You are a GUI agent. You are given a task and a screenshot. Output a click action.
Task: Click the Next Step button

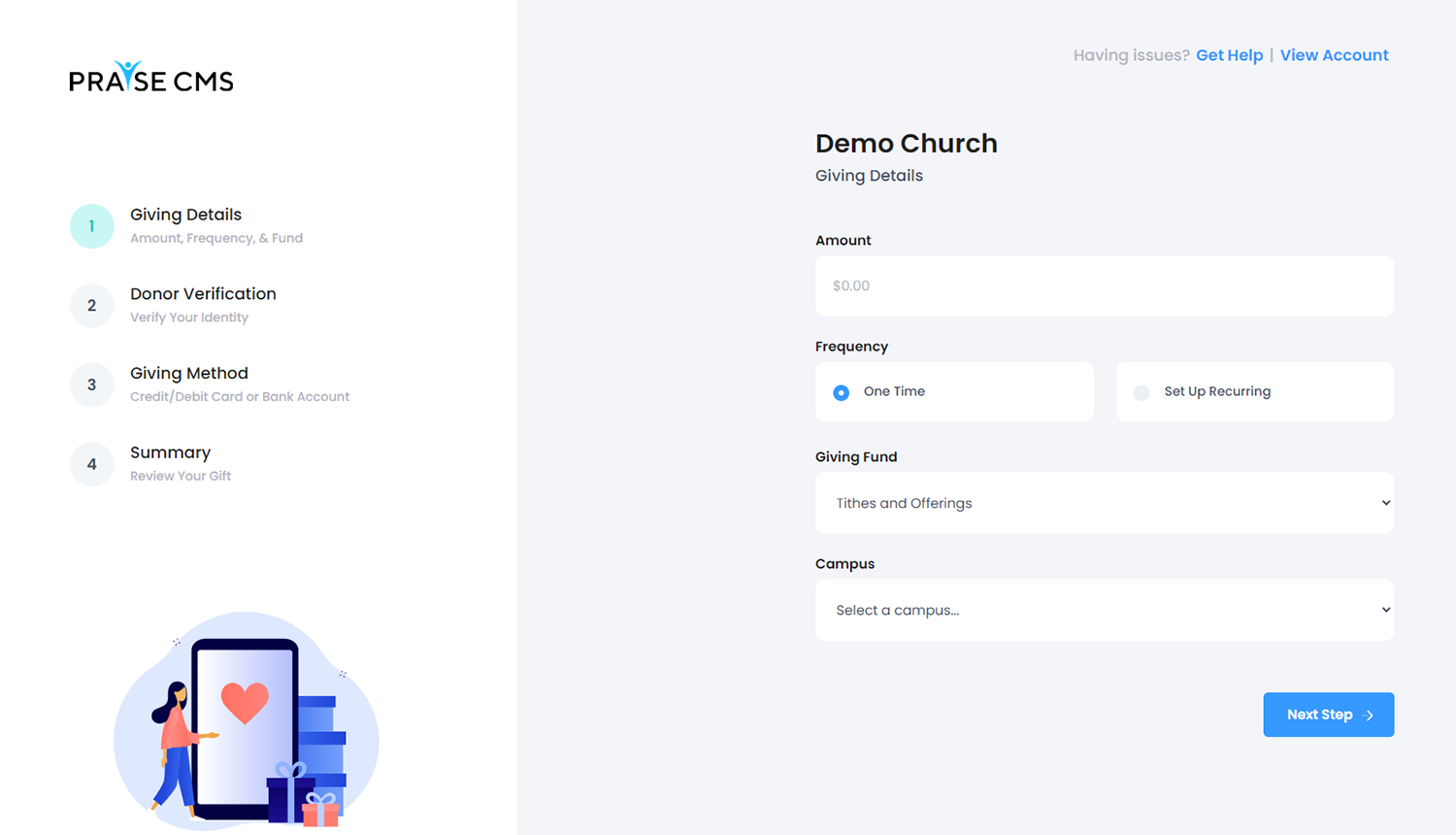(x=1329, y=715)
